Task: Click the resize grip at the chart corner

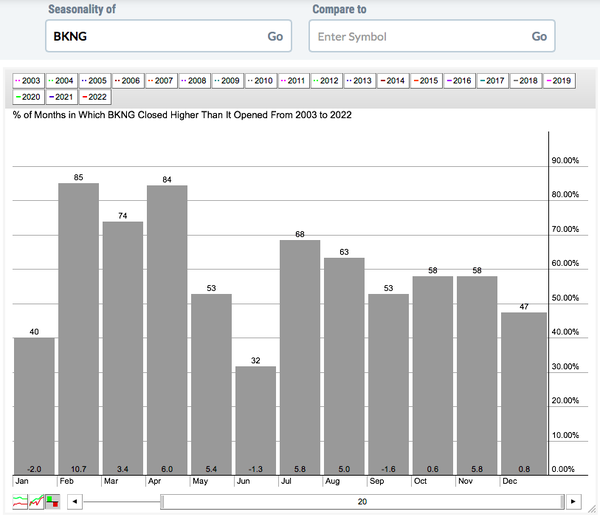Action: pos(592,509)
